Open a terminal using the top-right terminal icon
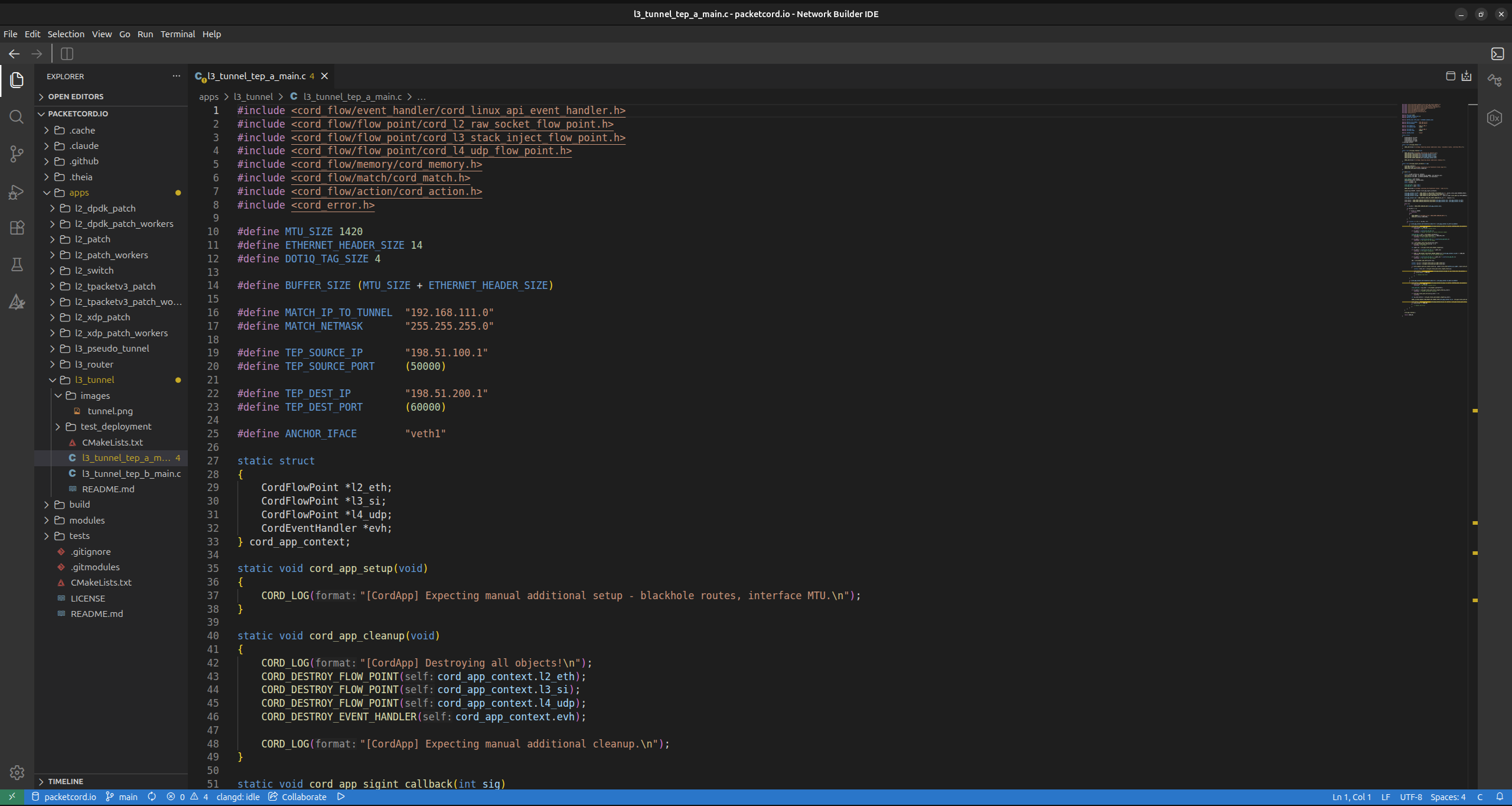Screen dimensions: 1512x806 coord(1497,54)
